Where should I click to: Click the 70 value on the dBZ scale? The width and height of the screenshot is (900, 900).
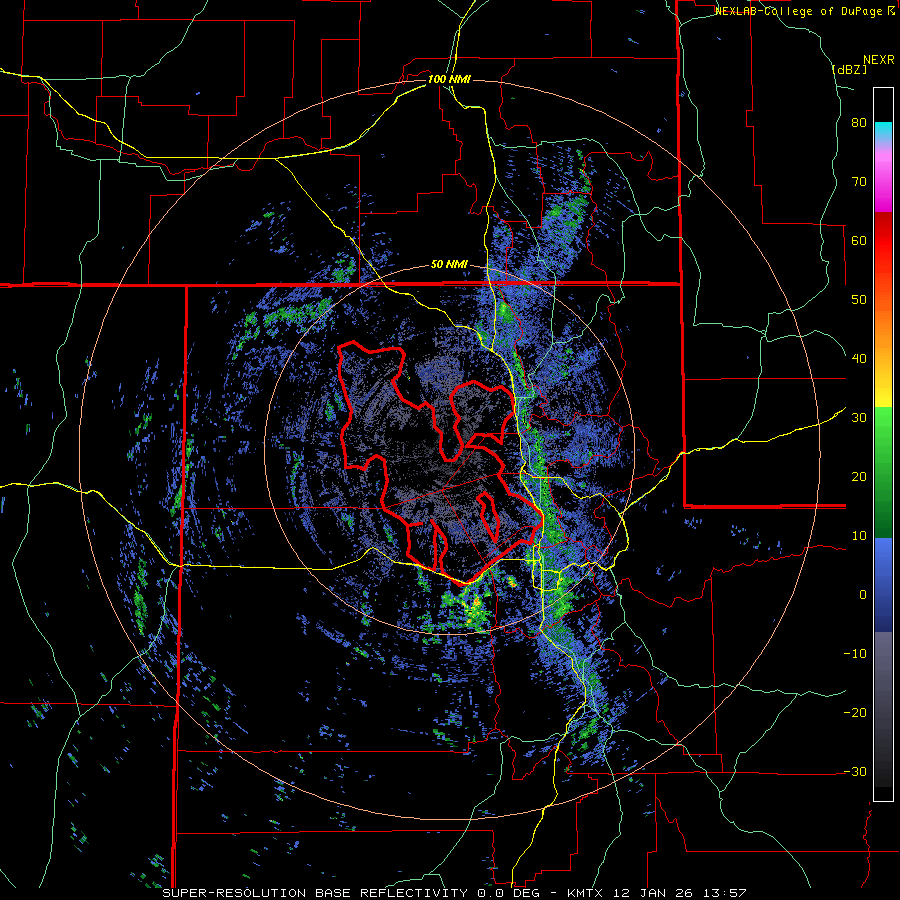(859, 181)
